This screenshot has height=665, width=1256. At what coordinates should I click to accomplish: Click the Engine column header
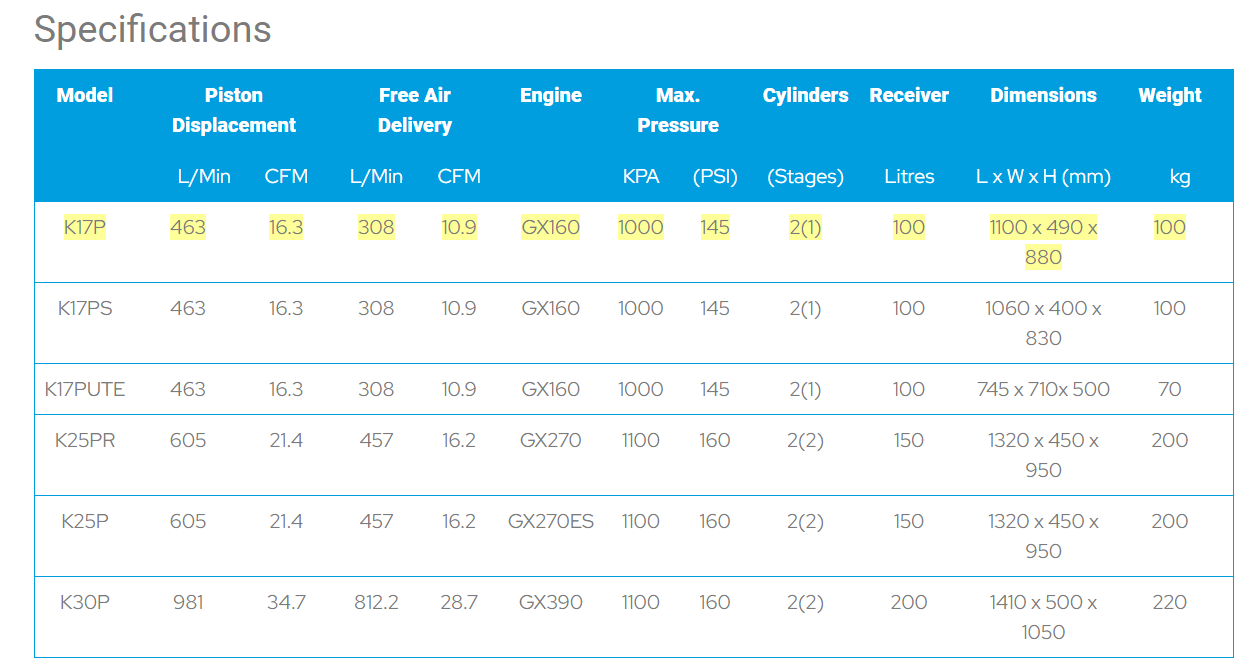point(550,96)
